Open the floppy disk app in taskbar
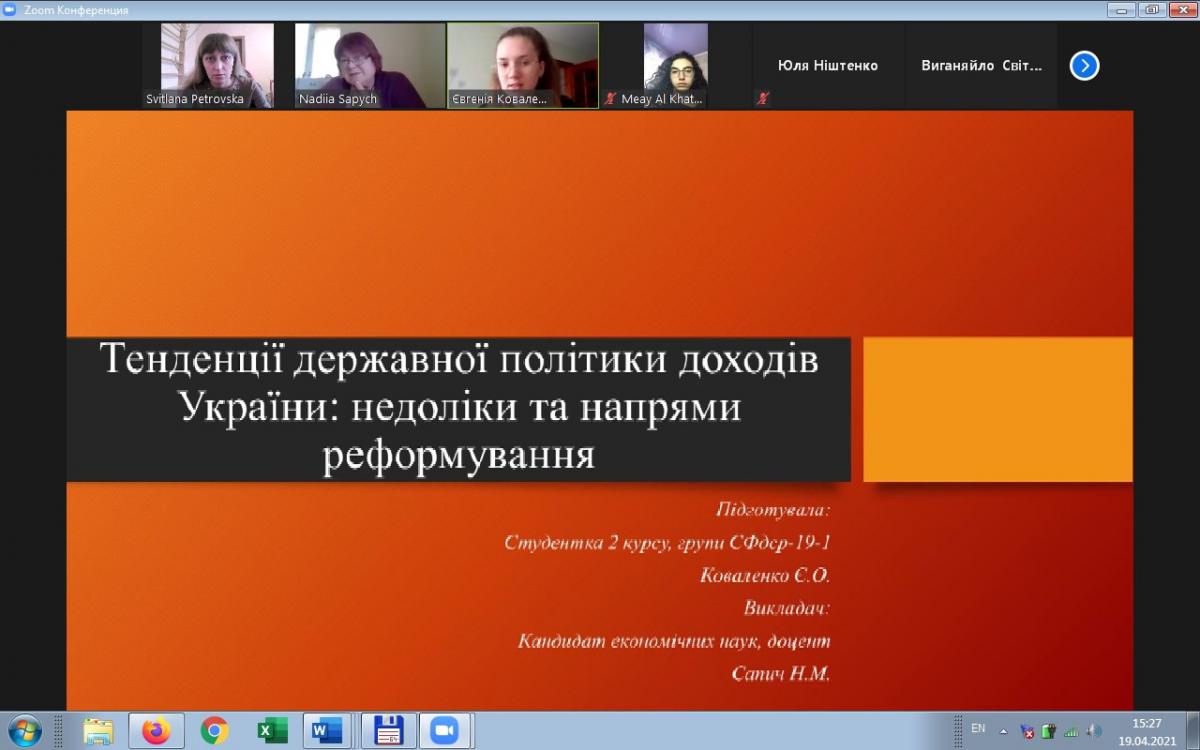This screenshot has height=750, width=1200. [x=388, y=731]
